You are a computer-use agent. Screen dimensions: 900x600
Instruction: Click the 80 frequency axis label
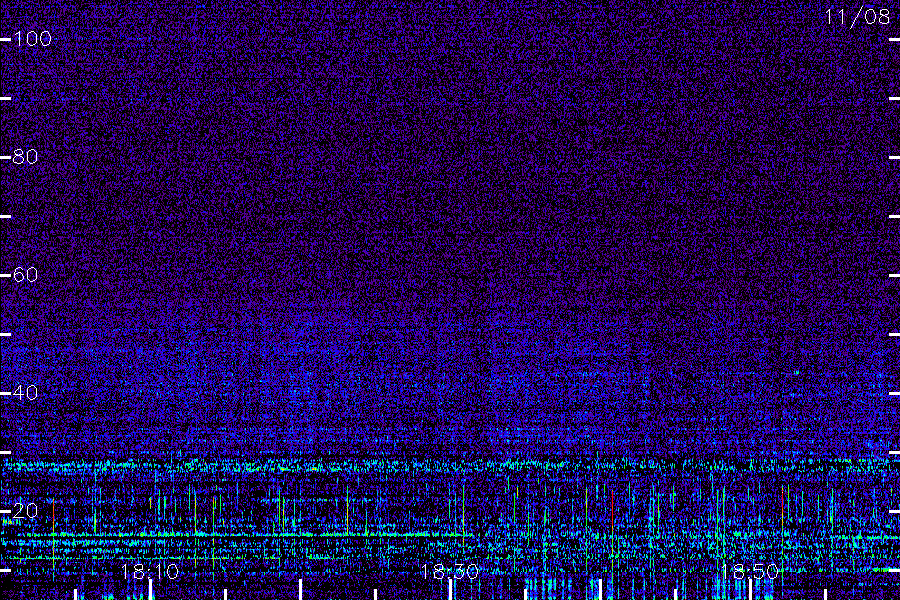[25, 157]
